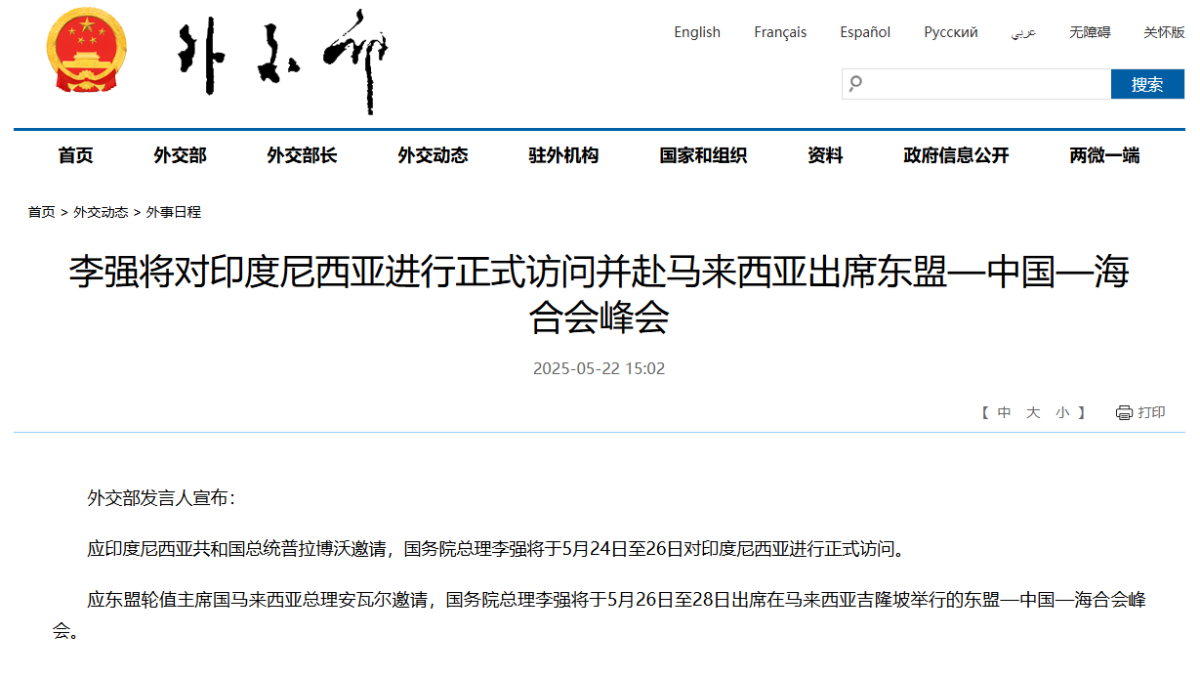1200x677 pixels.
Task: Open the 国家和组织 menu item
Action: tap(703, 155)
